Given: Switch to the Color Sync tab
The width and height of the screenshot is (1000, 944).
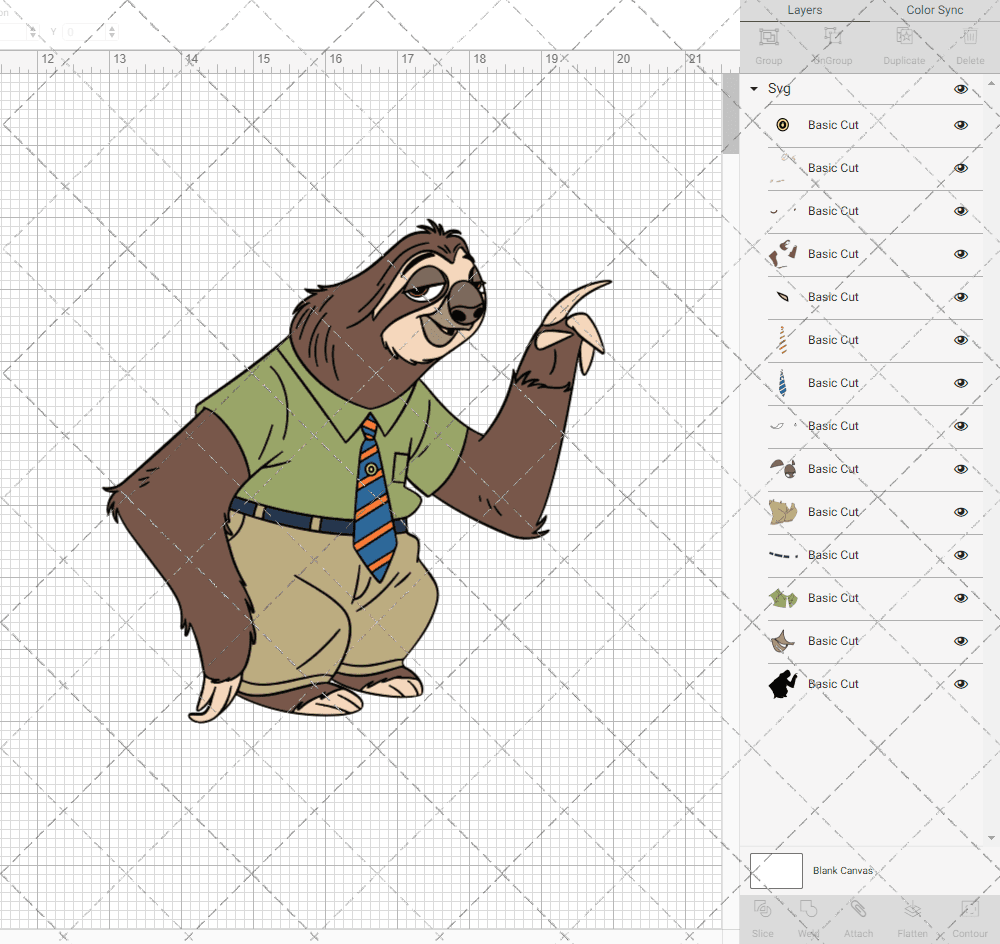Looking at the screenshot, I should [934, 10].
